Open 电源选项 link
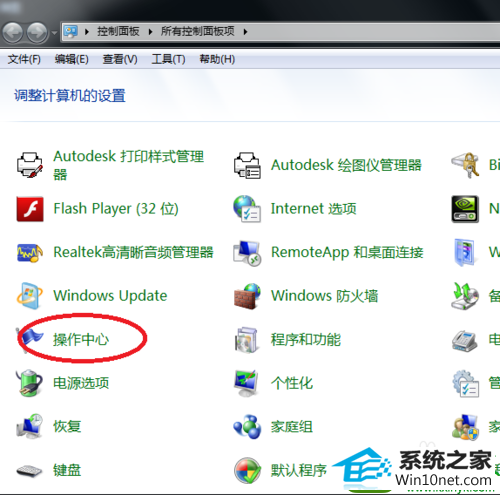The width and height of the screenshot is (500, 495). coord(81,383)
